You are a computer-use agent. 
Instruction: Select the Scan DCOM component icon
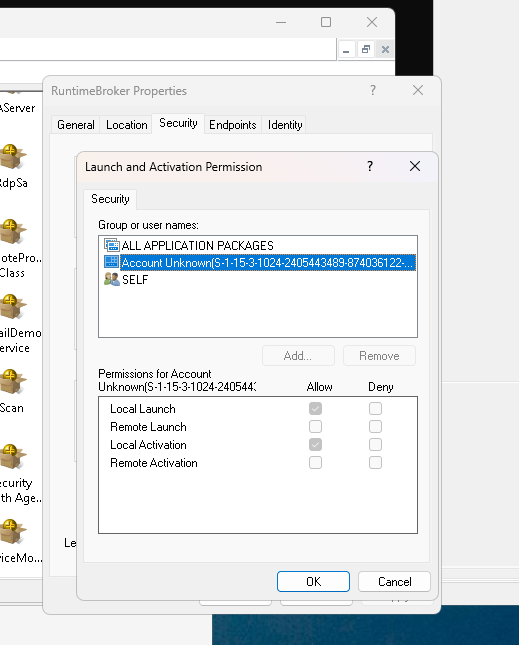pyautogui.click(x=12, y=381)
